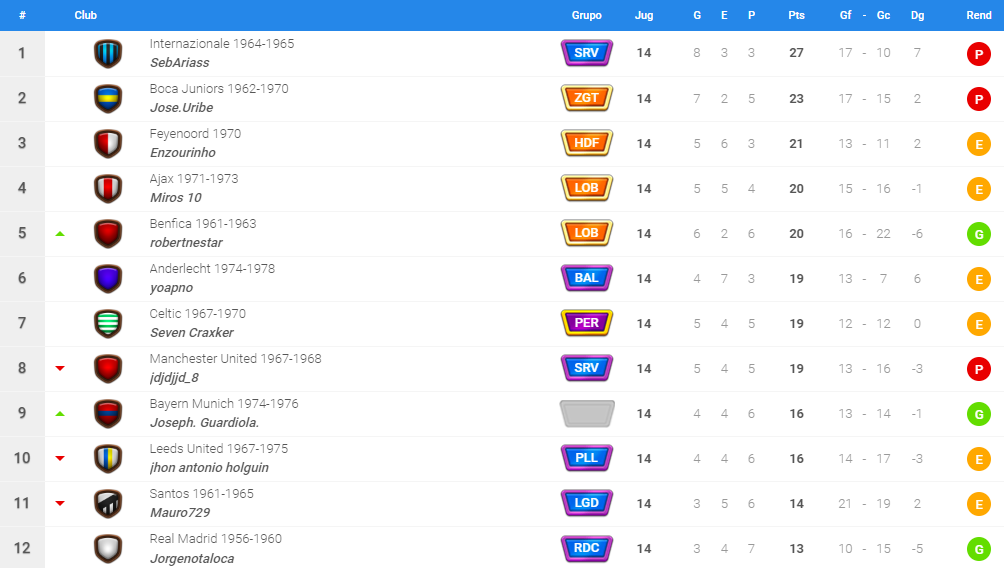Screen dimensions: 1004x568
Task: Click the orange E result badge for Anderlecht
Action: tap(978, 279)
